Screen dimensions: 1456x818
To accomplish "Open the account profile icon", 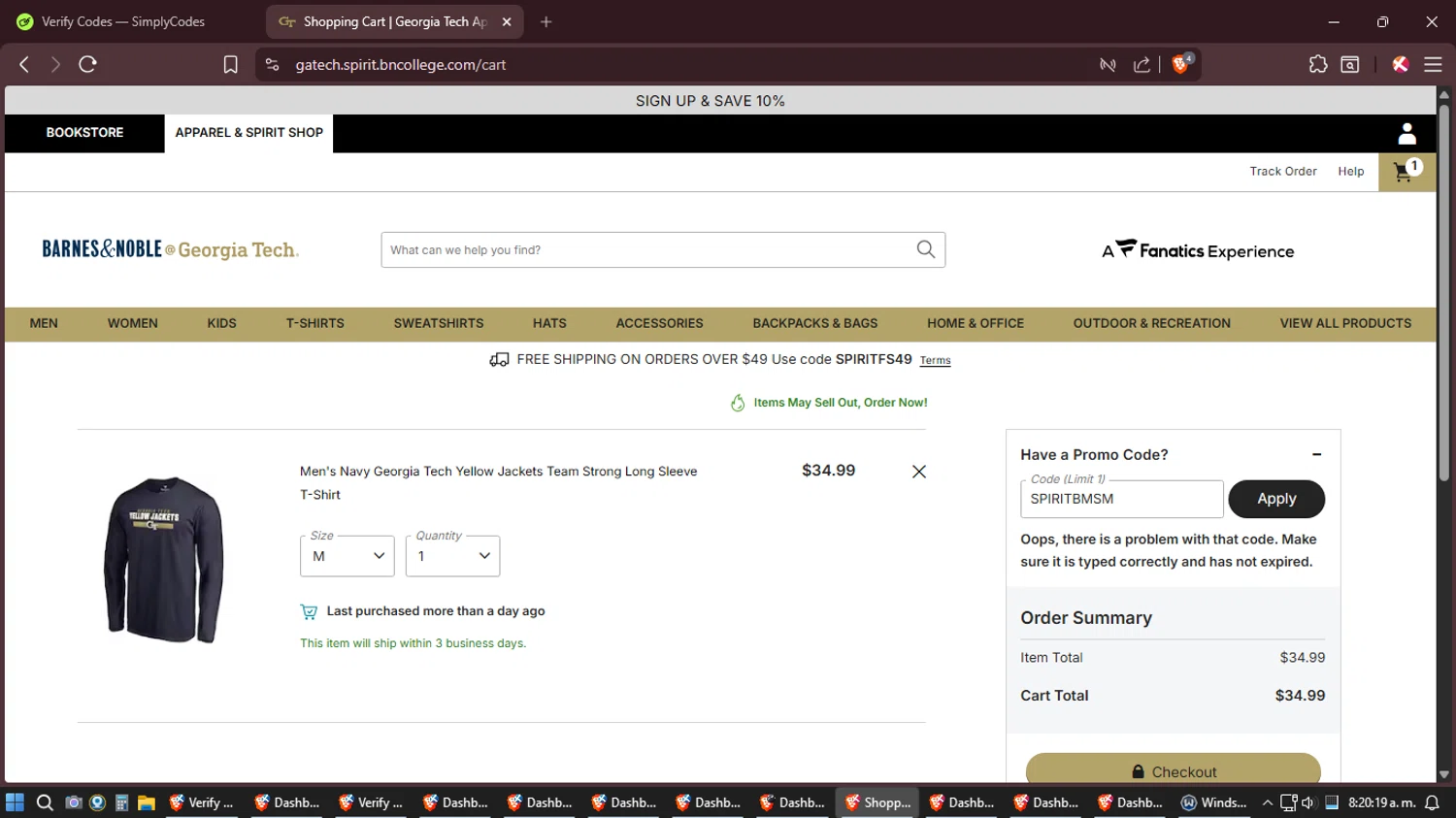I will pos(1406,133).
